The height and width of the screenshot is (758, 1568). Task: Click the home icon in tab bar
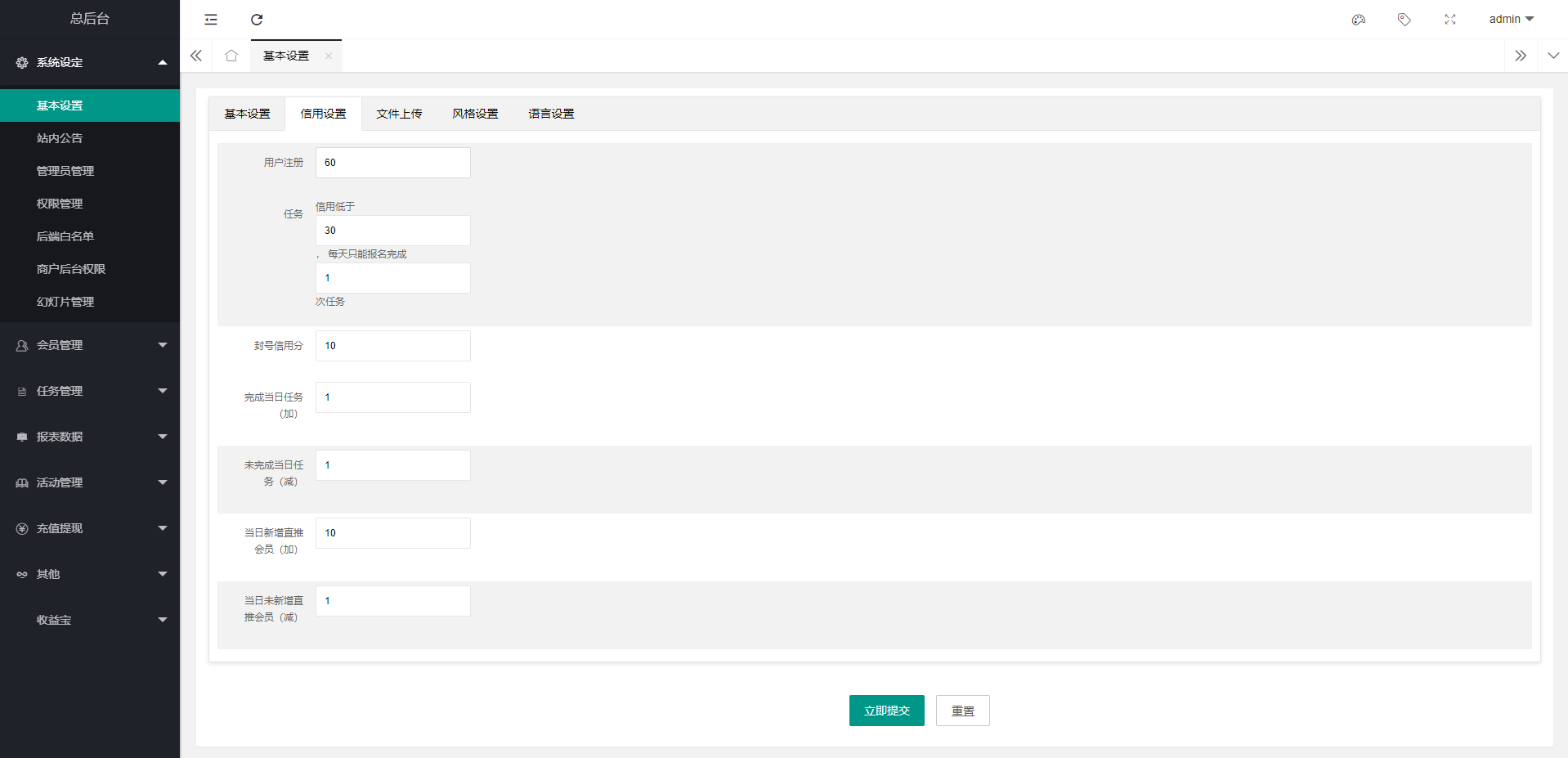point(231,56)
